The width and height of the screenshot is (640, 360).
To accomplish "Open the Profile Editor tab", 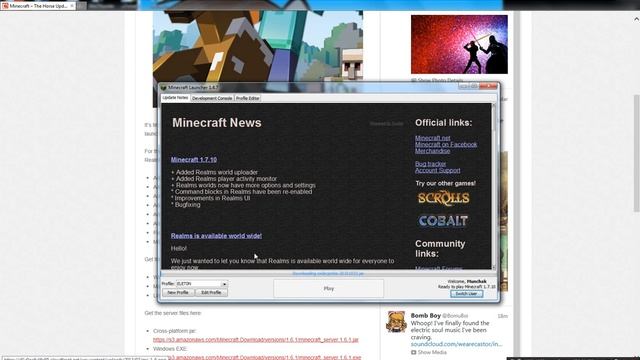I will click(x=247, y=98).
